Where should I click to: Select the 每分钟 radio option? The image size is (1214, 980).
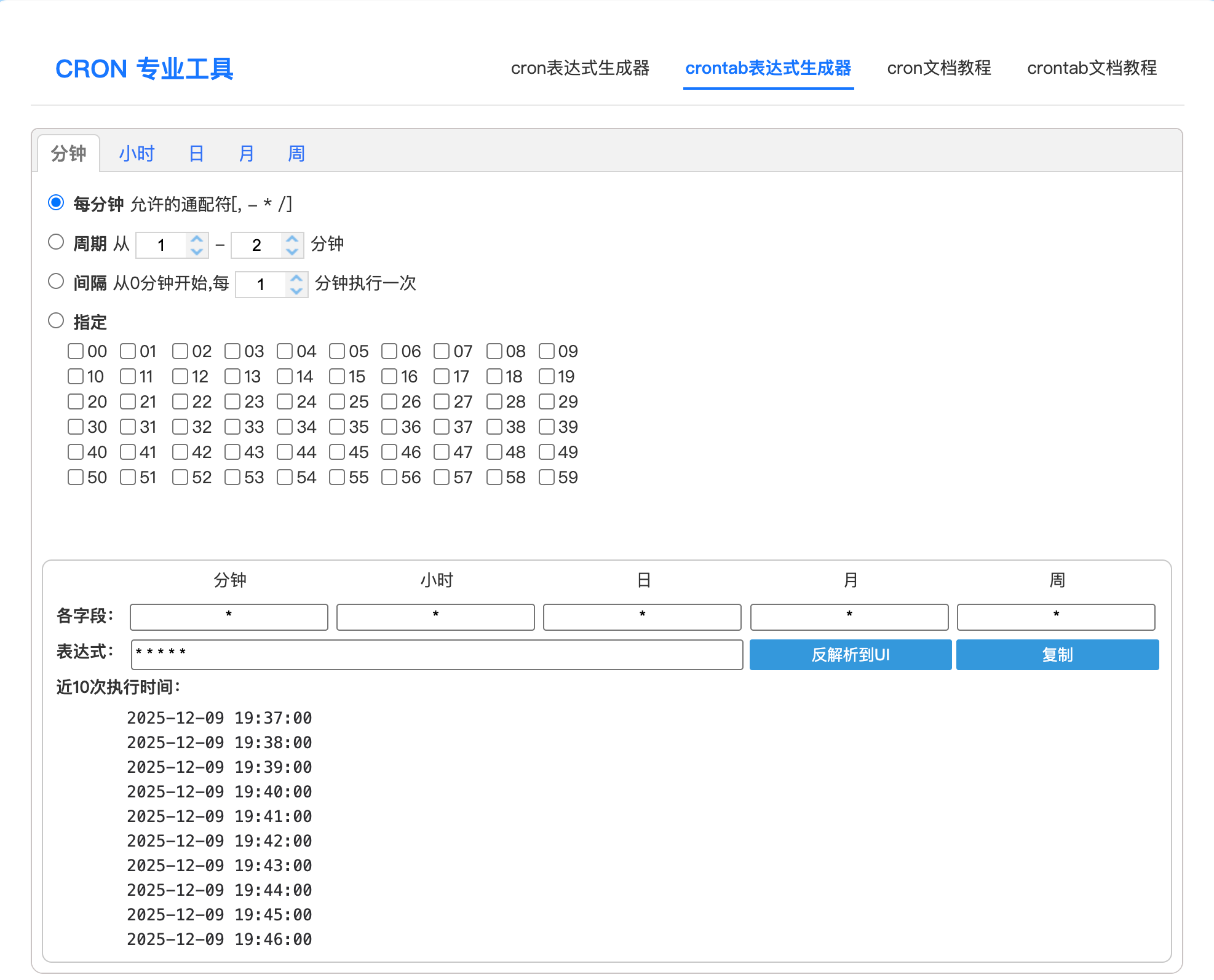click(56, 203)
